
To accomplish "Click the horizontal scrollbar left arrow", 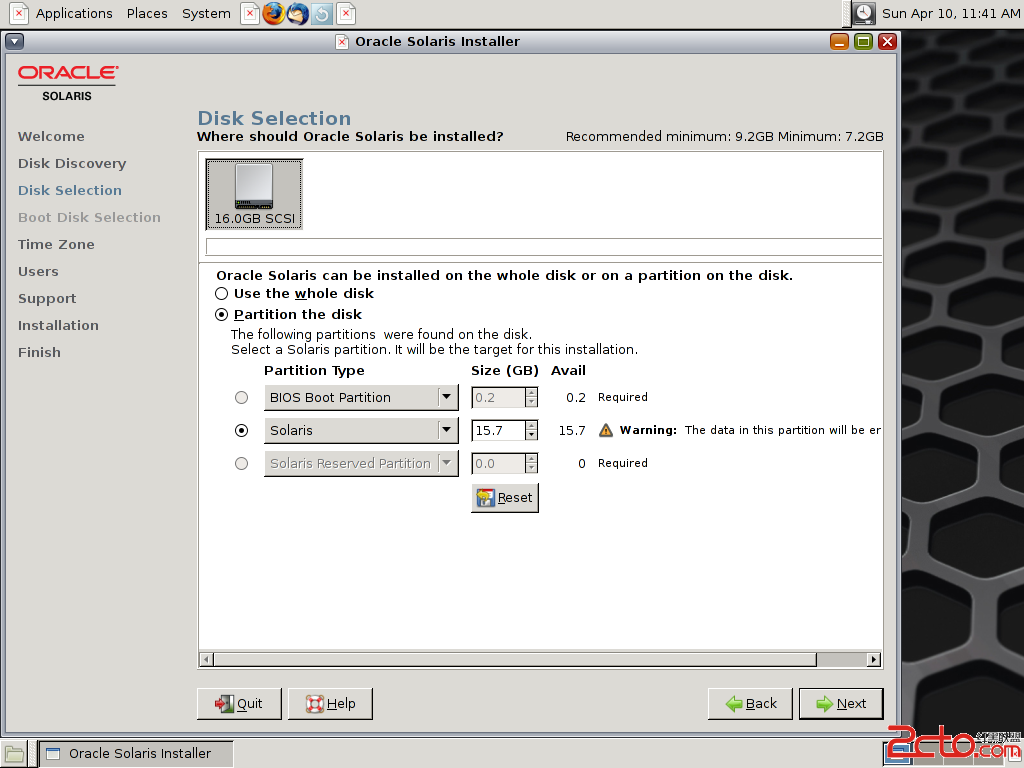I will click(206, 660).
